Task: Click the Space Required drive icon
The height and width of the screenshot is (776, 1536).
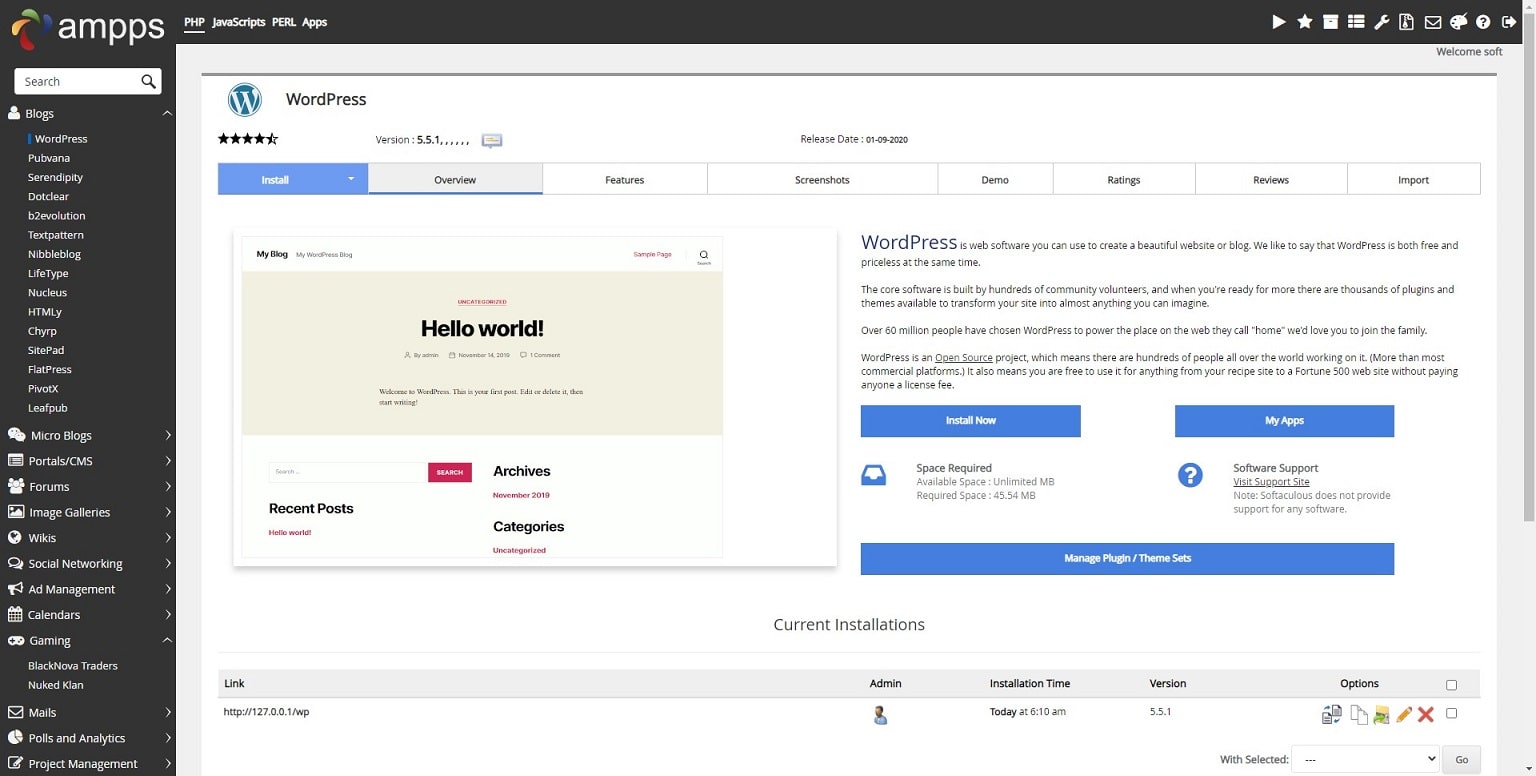Action: [873, 475]
